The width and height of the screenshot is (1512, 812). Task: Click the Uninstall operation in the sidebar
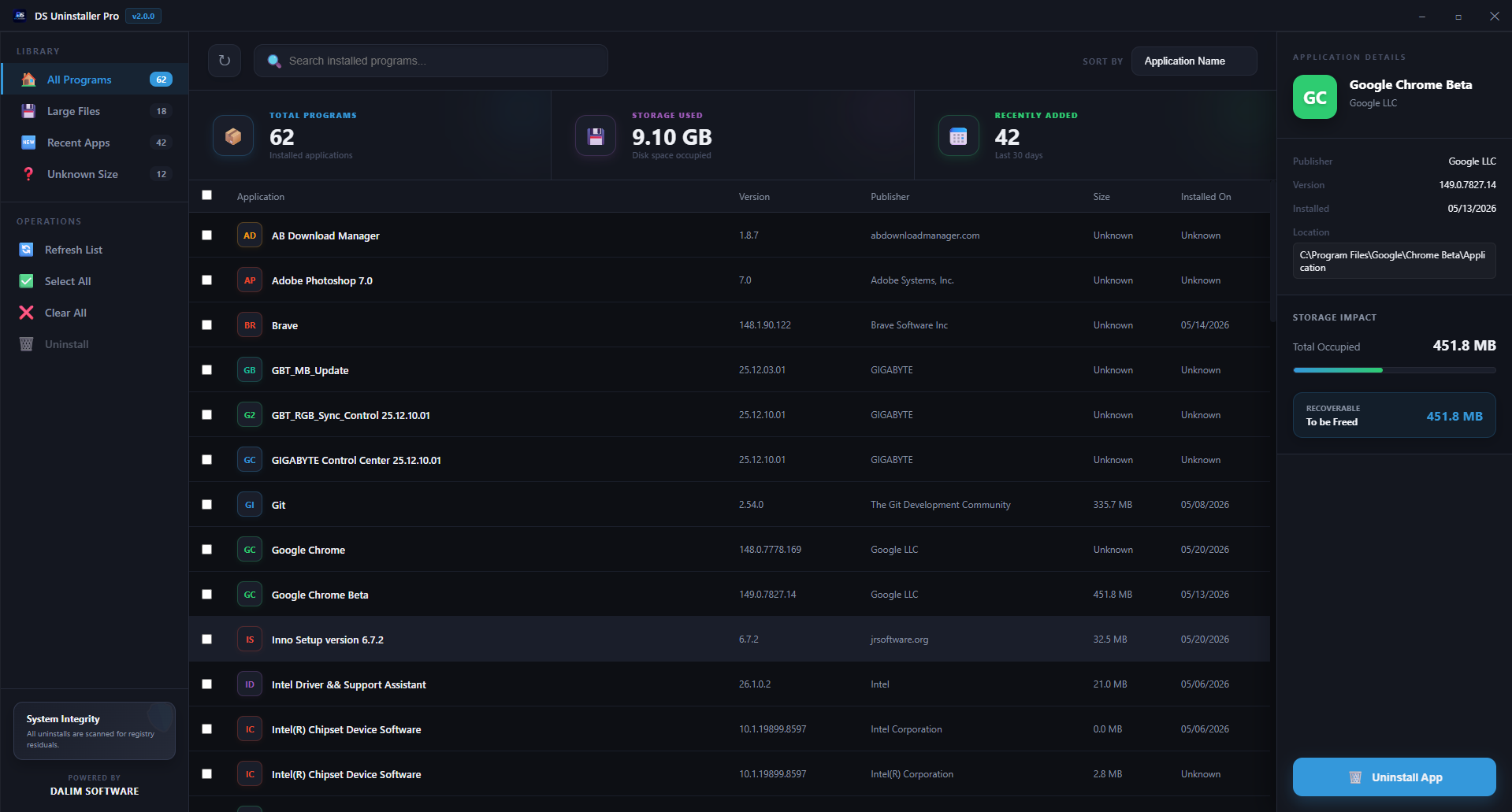(x=95, y=344)
